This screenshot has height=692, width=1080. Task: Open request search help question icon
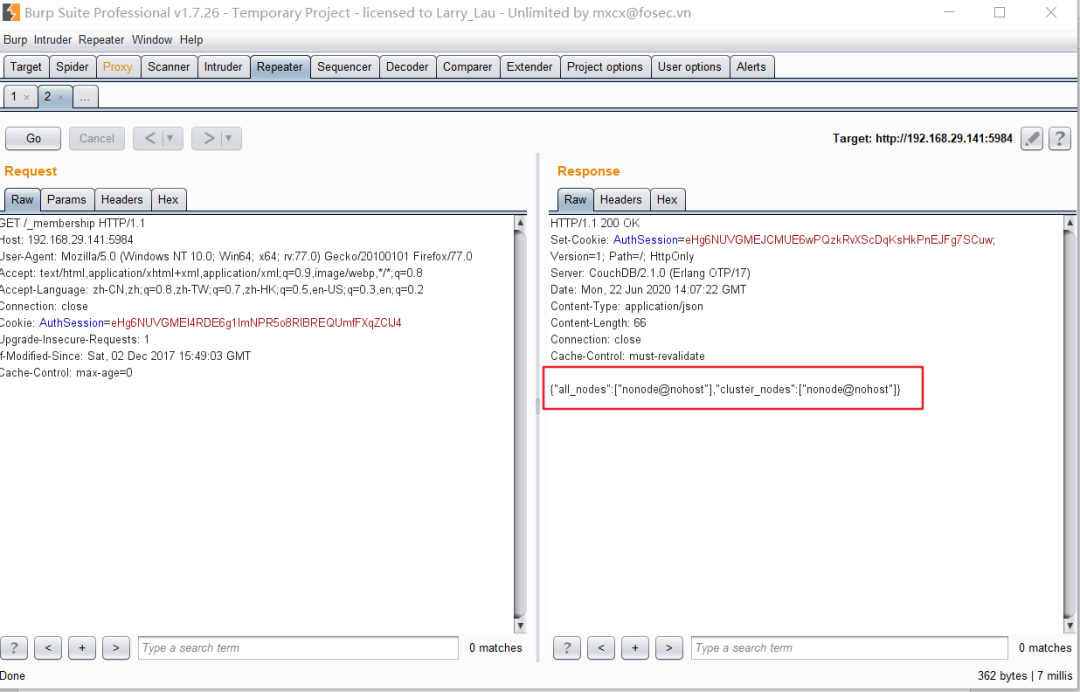(14, 648)
